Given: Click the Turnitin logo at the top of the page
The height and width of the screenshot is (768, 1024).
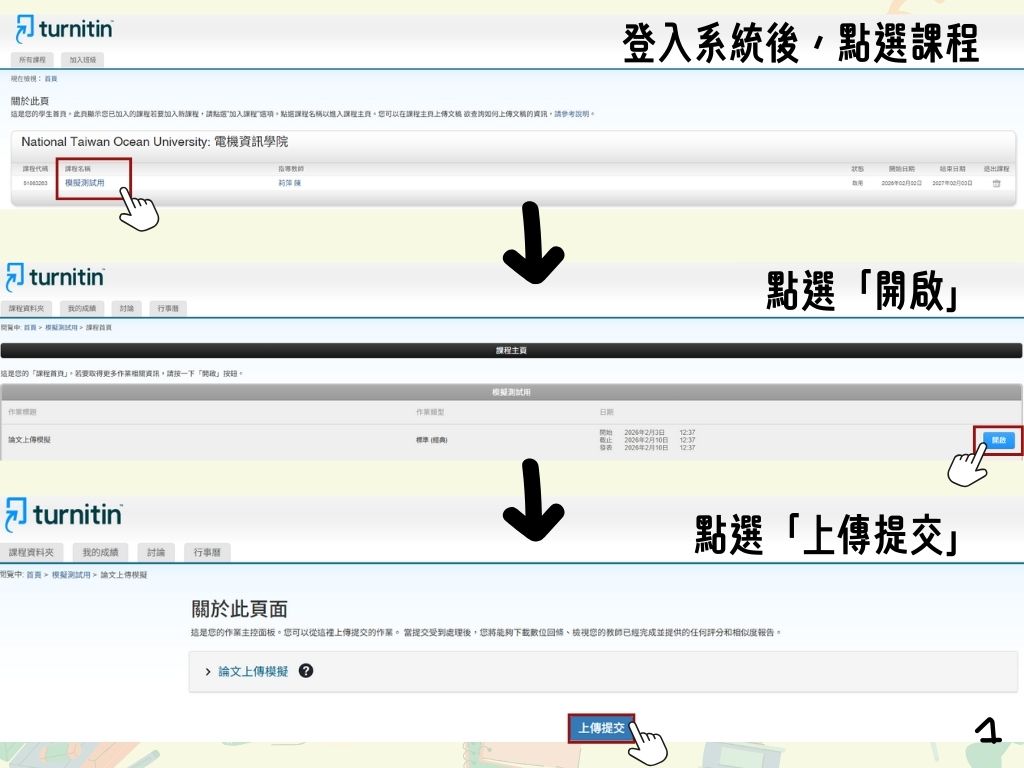Looking at the screenshot, I should pos(63,28).
